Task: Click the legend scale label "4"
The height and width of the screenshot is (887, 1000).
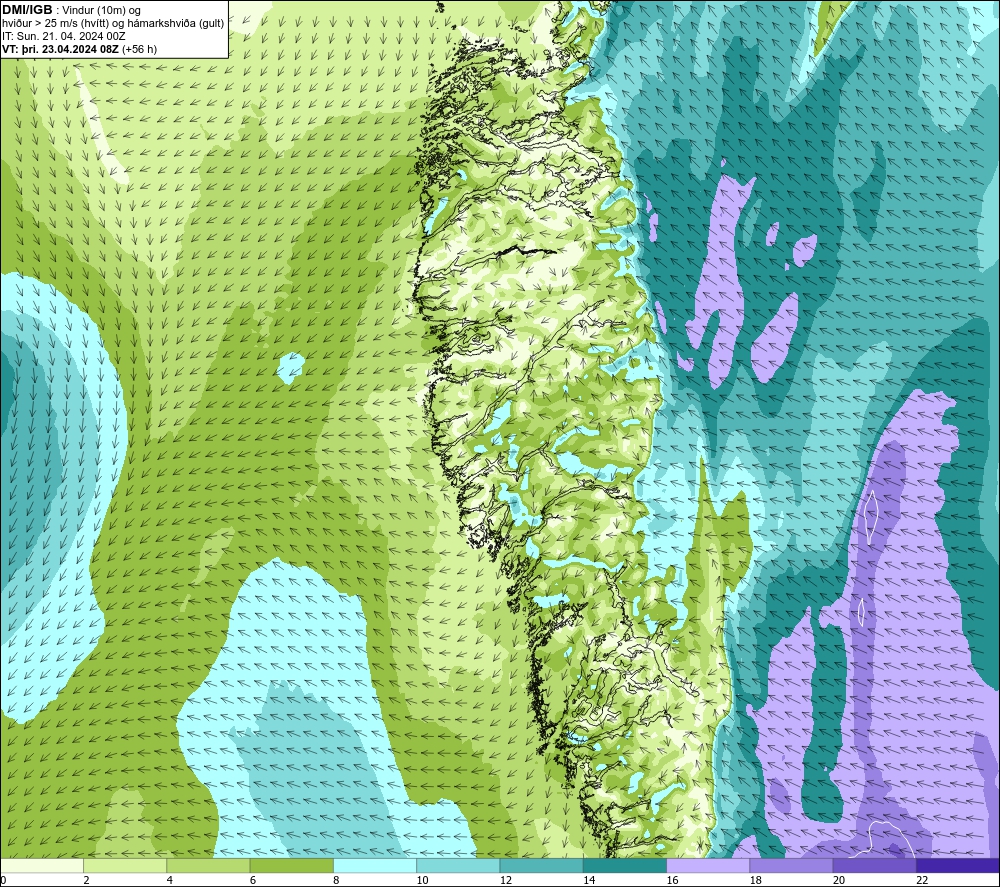Action: pos(170,880)
